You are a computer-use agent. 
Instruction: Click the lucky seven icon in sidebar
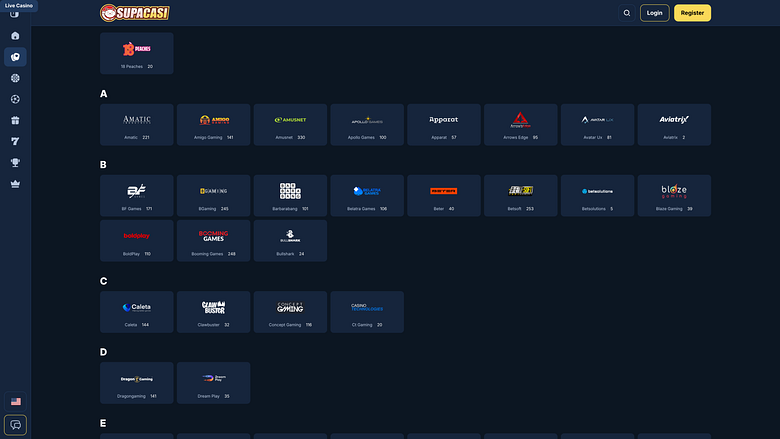click(x=15, y=142)
